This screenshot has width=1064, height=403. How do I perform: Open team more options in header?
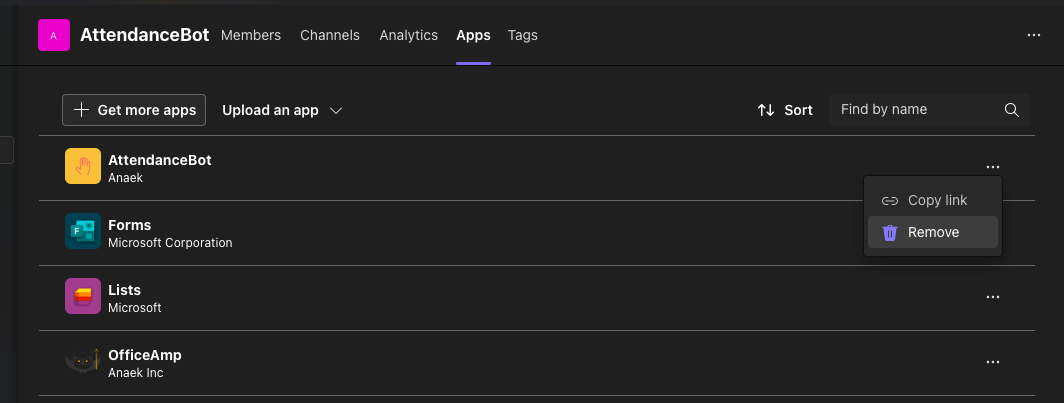[1033, 35]
